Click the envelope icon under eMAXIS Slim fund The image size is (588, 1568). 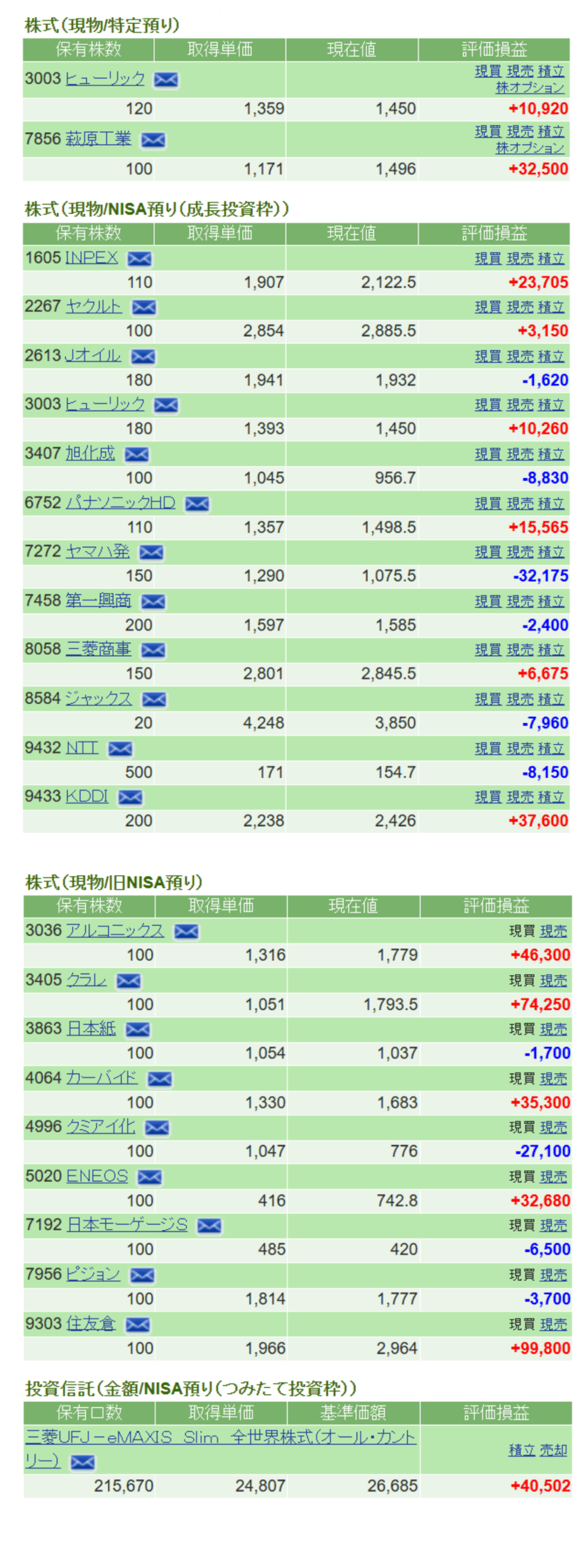(x=82, y=1462)
